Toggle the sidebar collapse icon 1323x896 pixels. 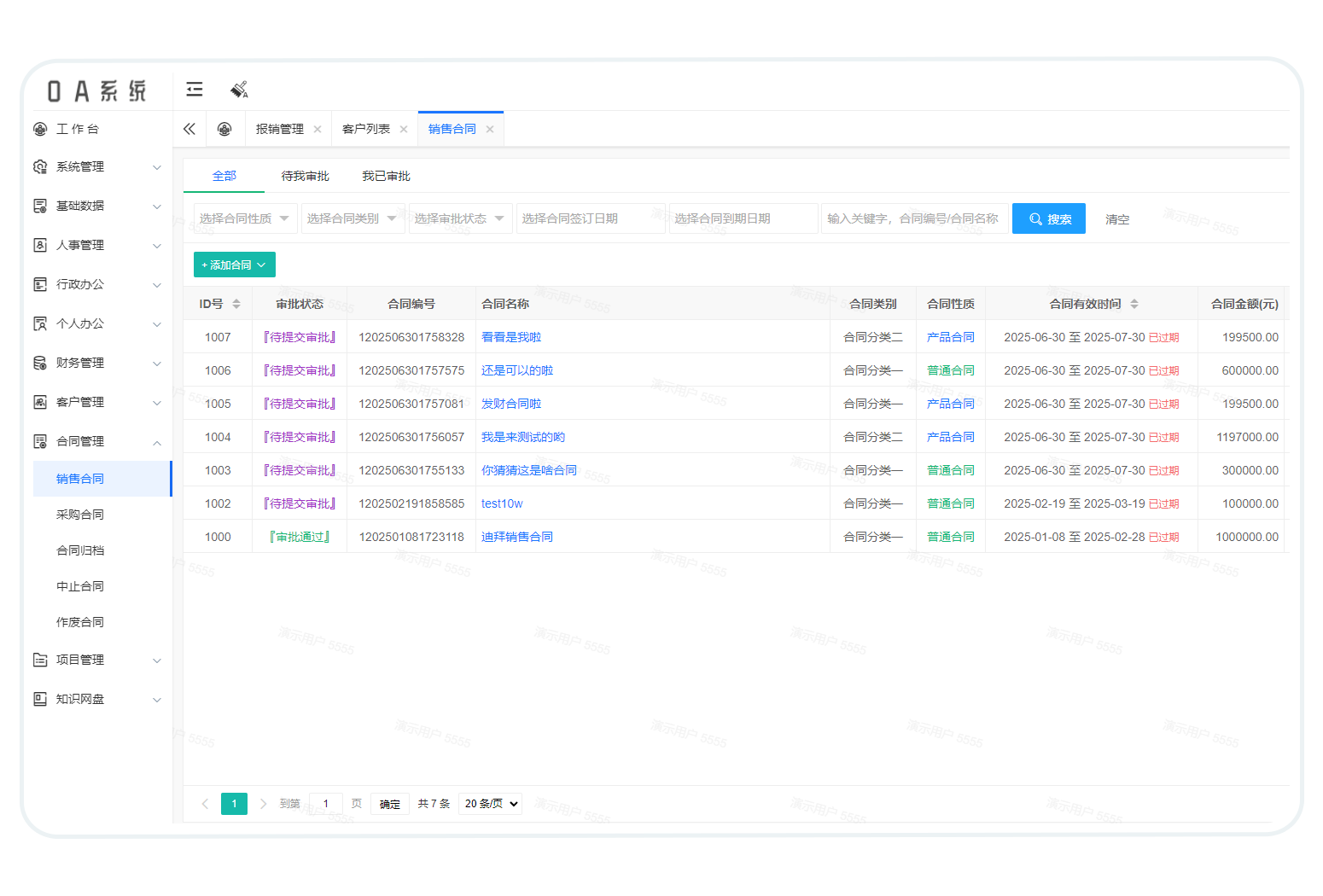(x=195, y=90)
